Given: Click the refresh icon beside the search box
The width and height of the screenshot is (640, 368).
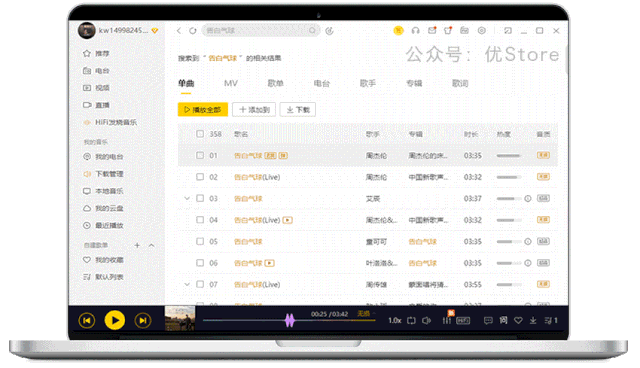Looking at the screenshot, I should point(193,31).
